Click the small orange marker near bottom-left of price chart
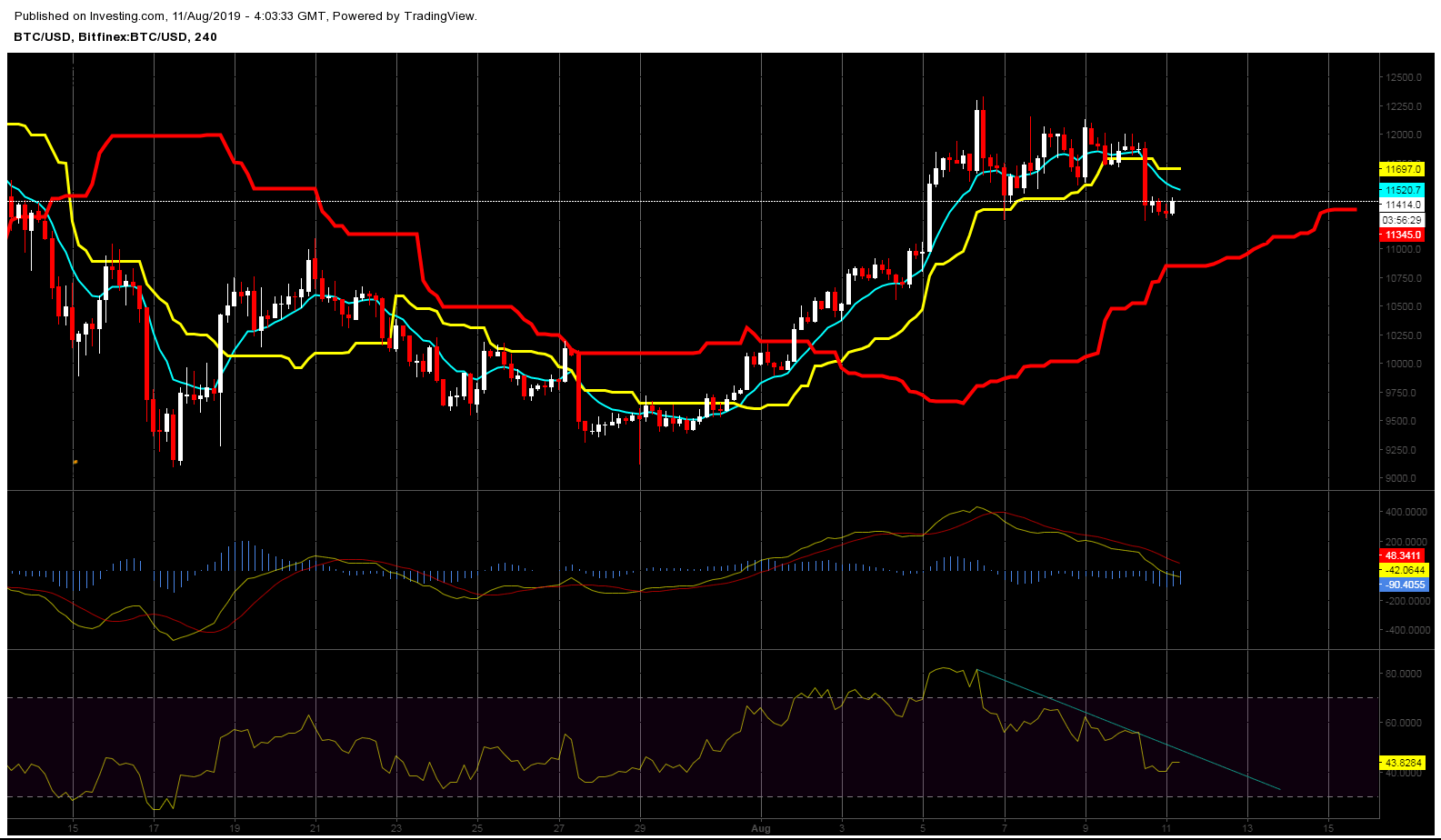1441x840 pixels. click(75, 462)
